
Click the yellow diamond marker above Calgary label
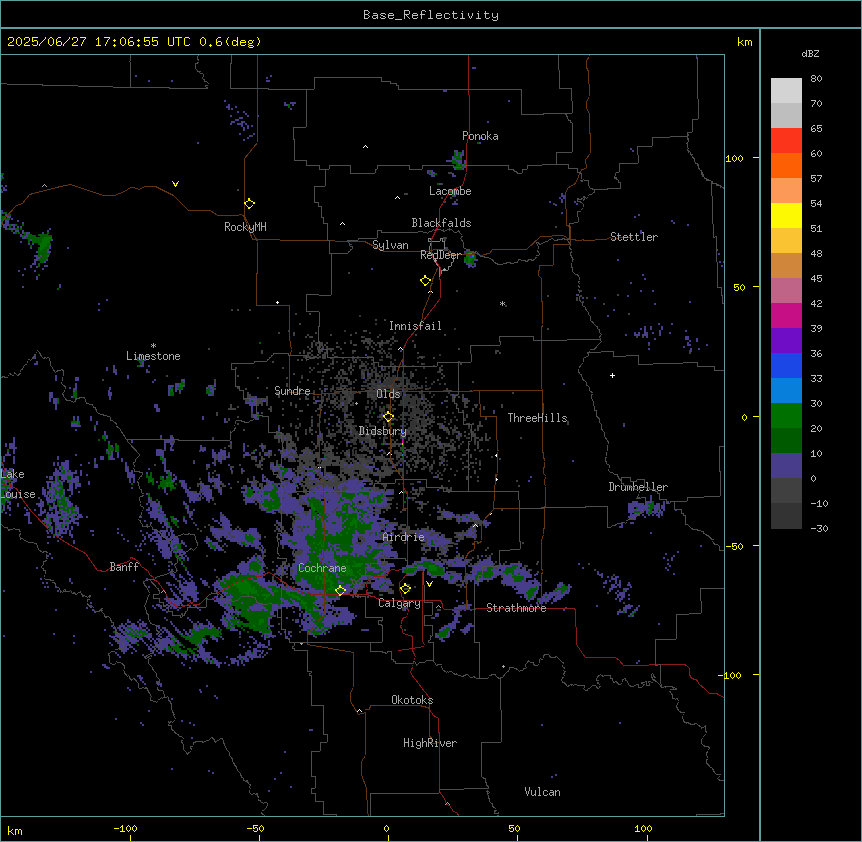[405, 589]
